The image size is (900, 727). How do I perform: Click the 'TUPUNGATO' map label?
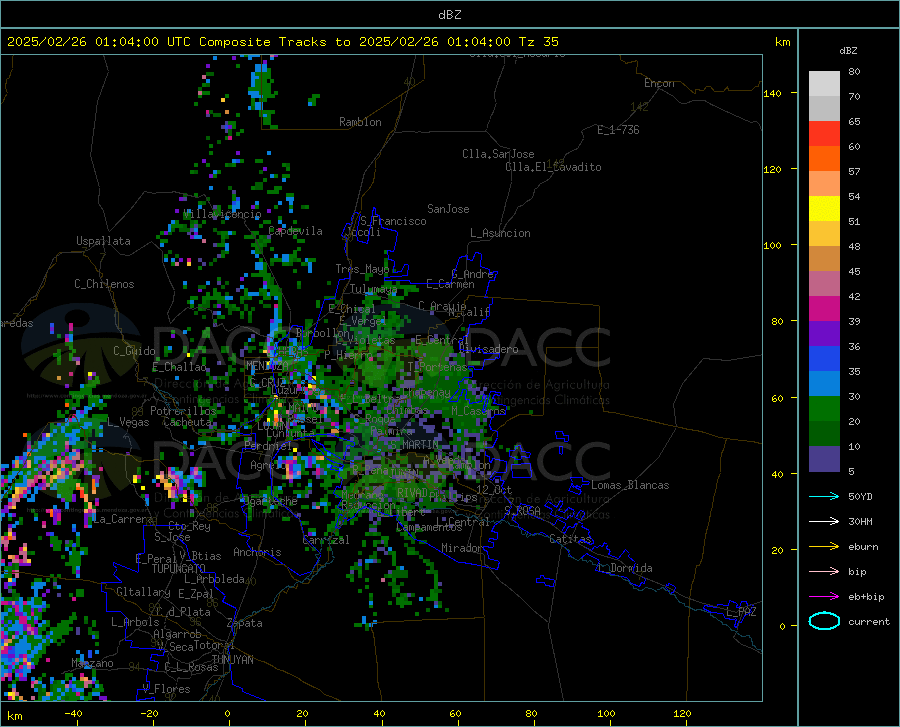click(x=179, y=569)
